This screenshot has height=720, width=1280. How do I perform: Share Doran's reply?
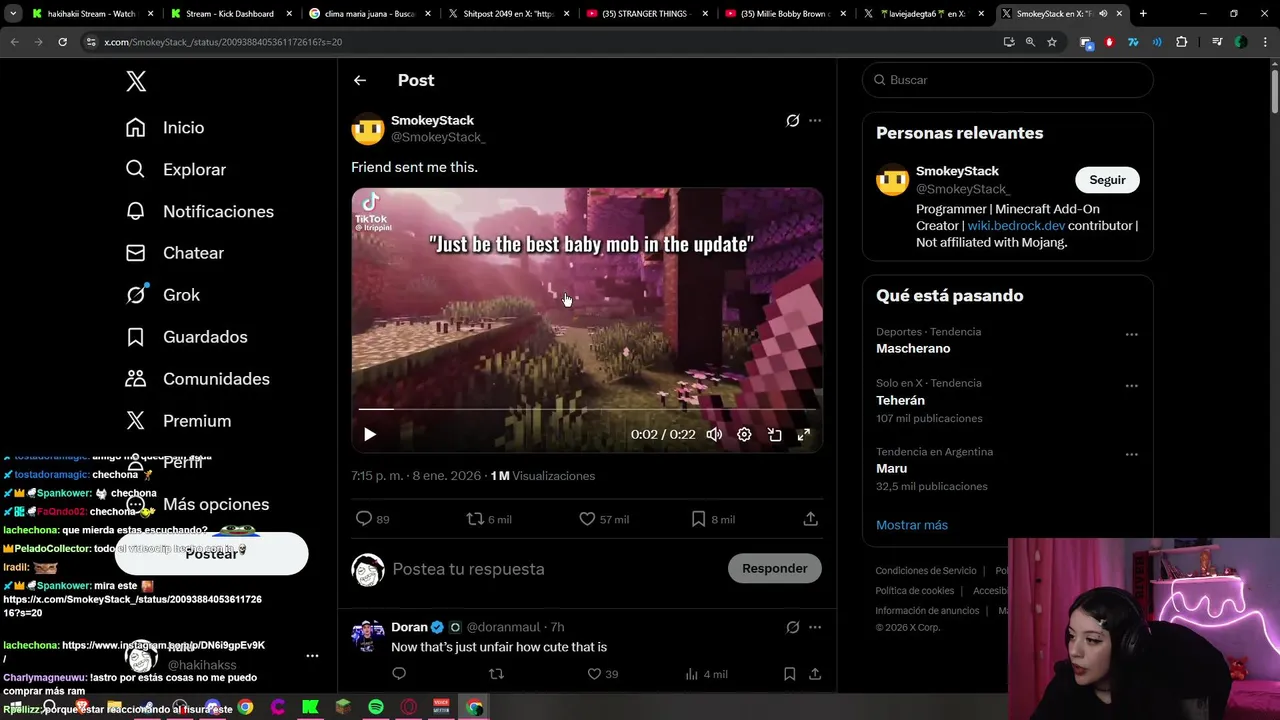pos(815,674)
